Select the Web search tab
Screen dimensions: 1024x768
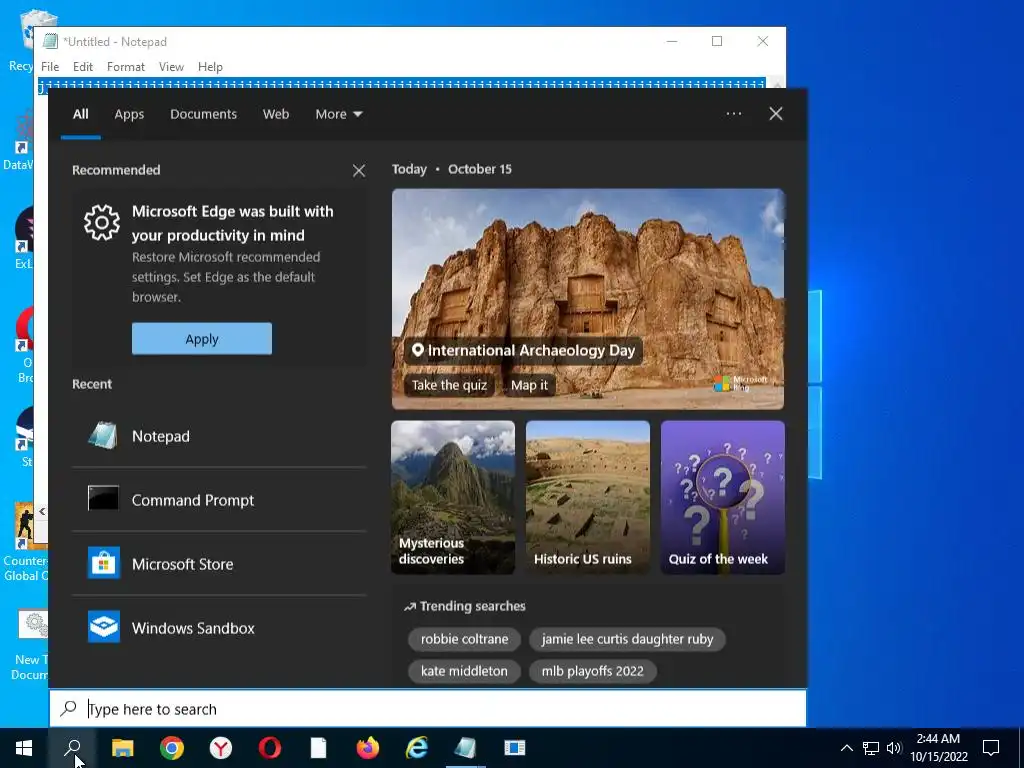click(276, 114)
